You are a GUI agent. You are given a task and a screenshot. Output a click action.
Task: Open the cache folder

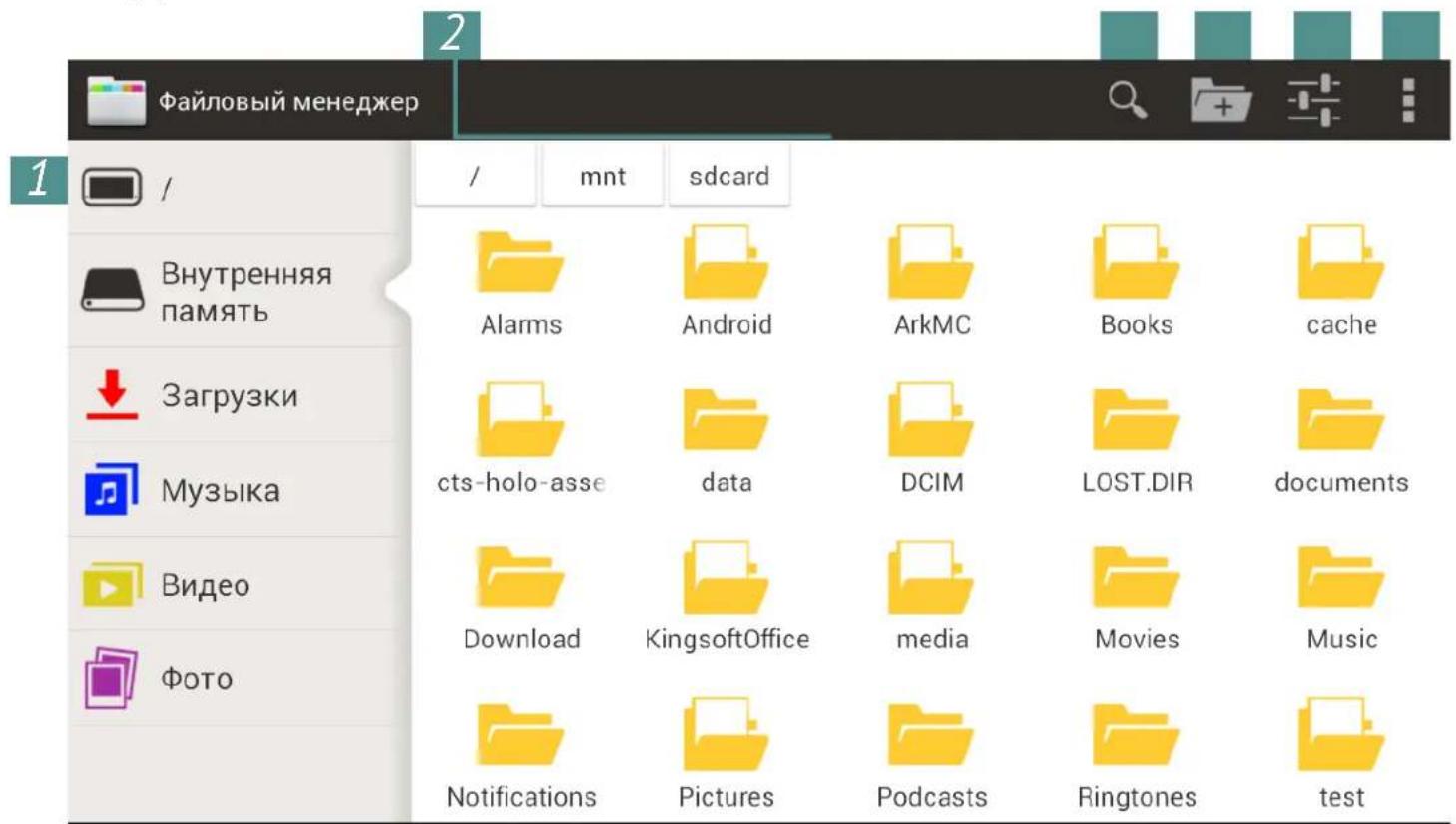click(1341, 283)
